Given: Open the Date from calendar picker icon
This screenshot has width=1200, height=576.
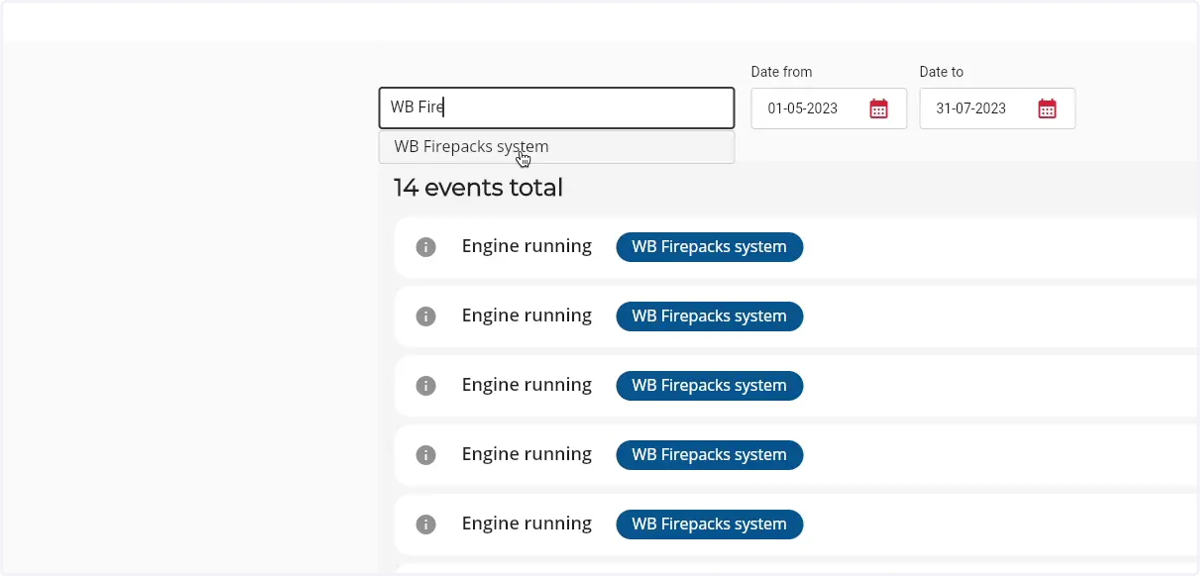Looking at the screenshot, I should pyautogui.click(x=878, y=109).
